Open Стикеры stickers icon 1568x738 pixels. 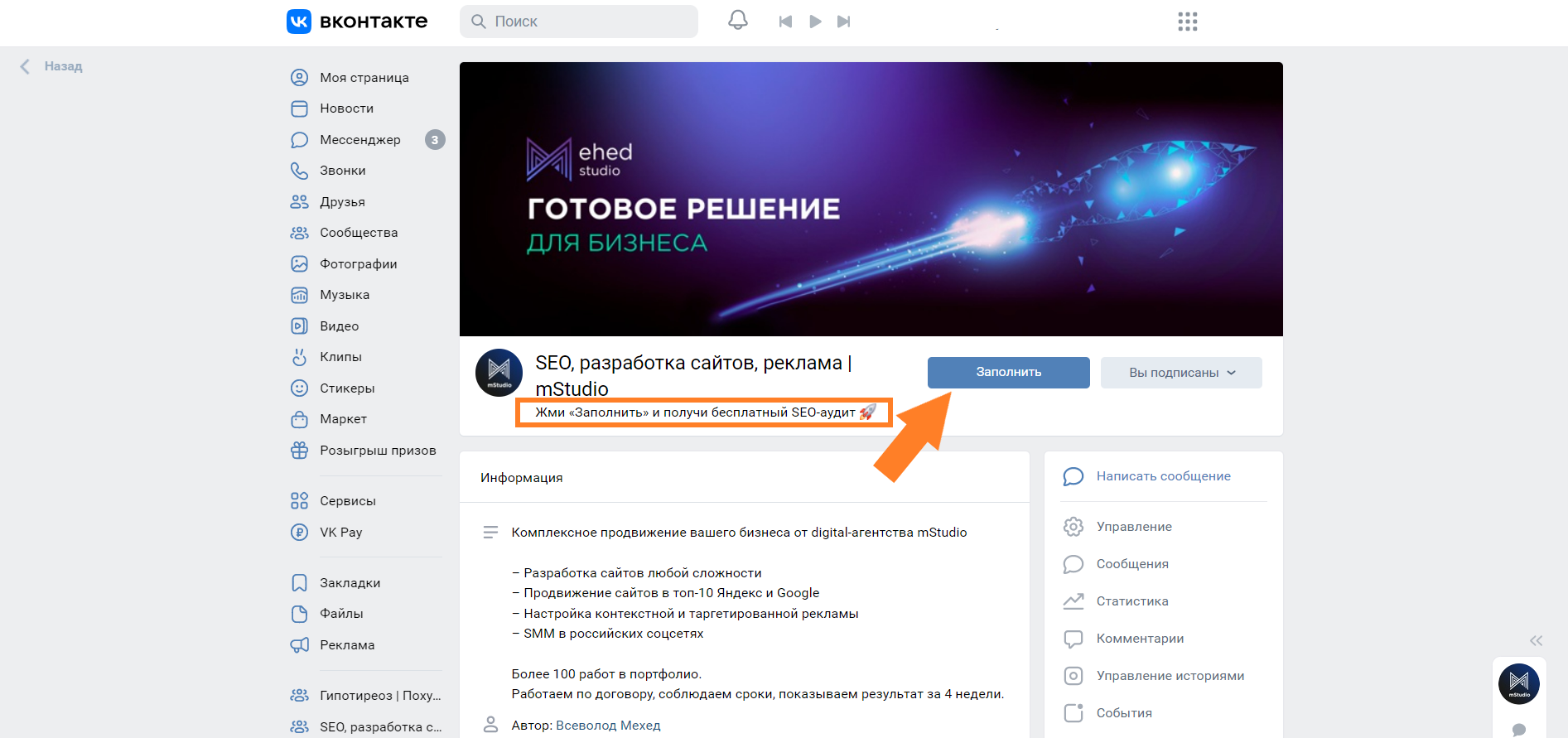pos(299,388)
